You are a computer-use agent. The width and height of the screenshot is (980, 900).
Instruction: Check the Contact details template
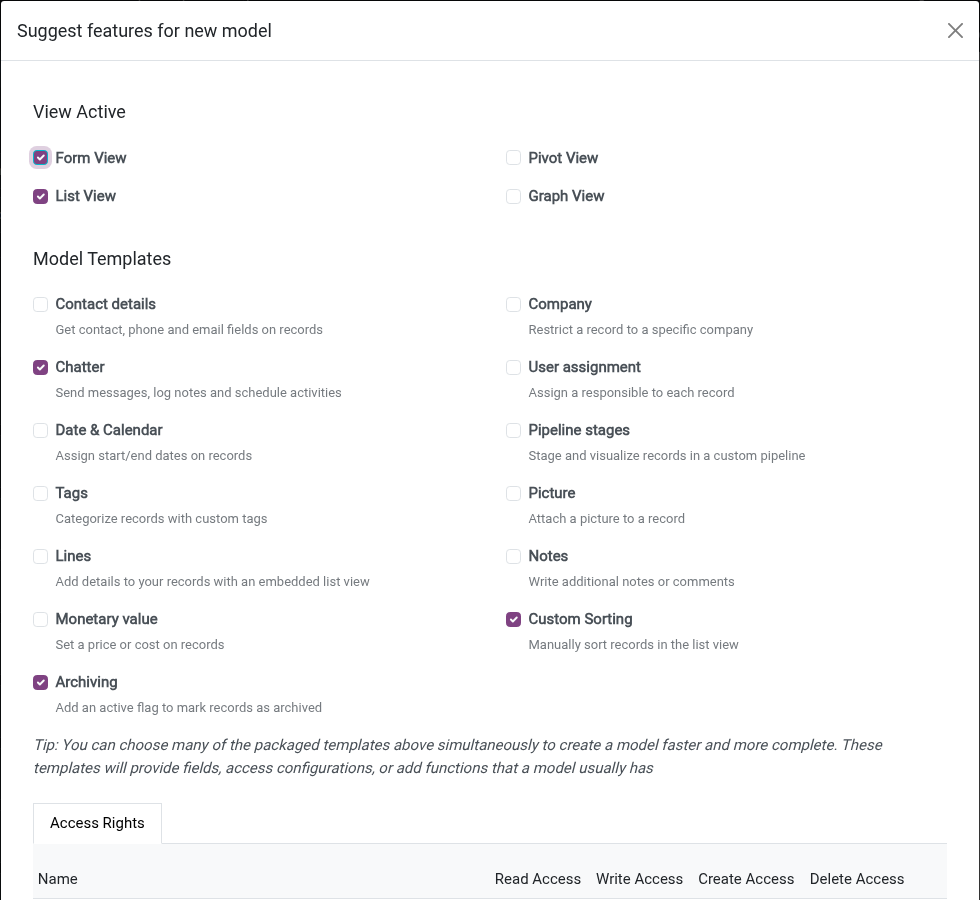point(41,304)
